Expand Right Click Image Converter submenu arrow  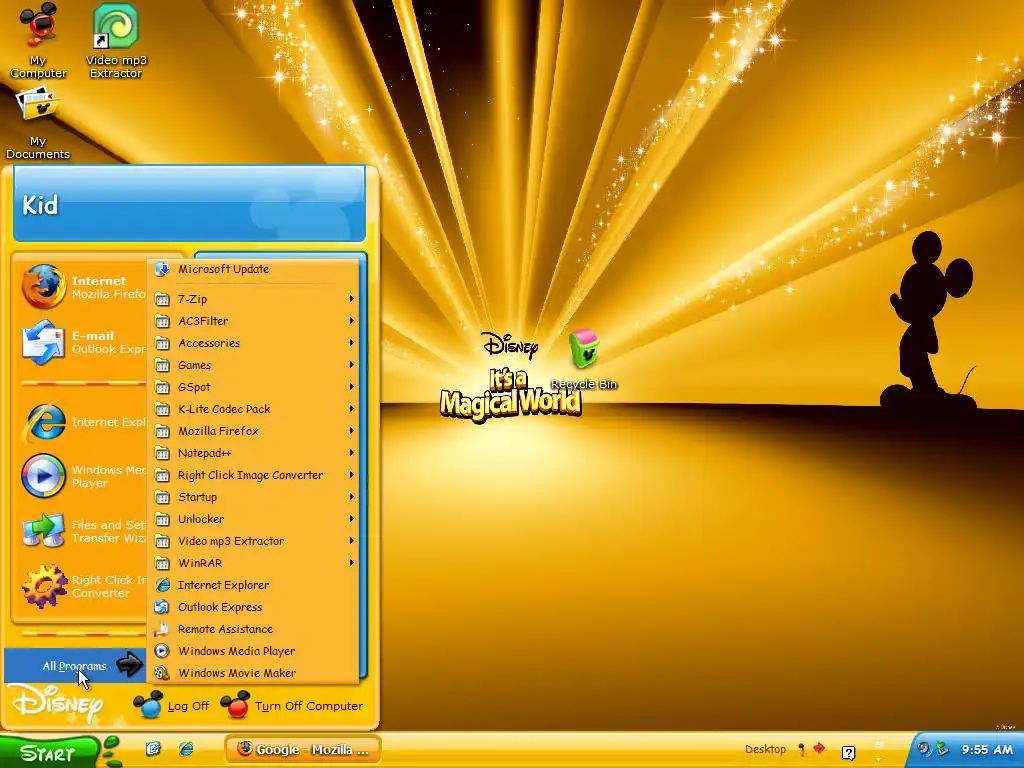351,475
